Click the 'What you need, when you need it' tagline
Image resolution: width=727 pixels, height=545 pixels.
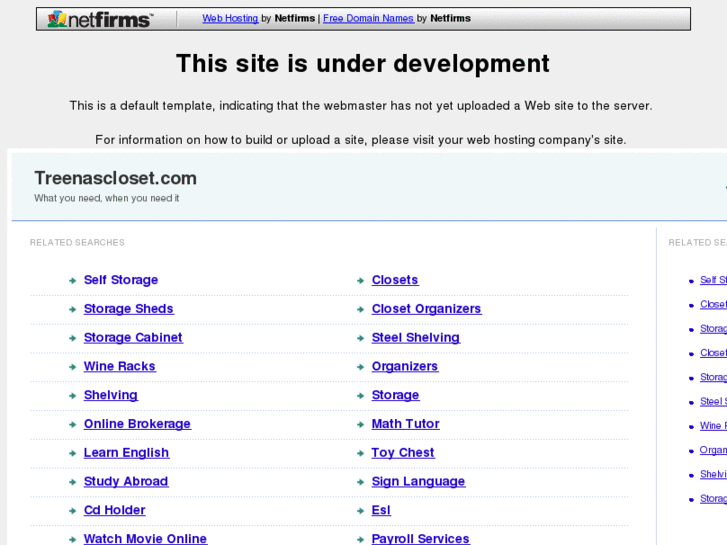107,198
